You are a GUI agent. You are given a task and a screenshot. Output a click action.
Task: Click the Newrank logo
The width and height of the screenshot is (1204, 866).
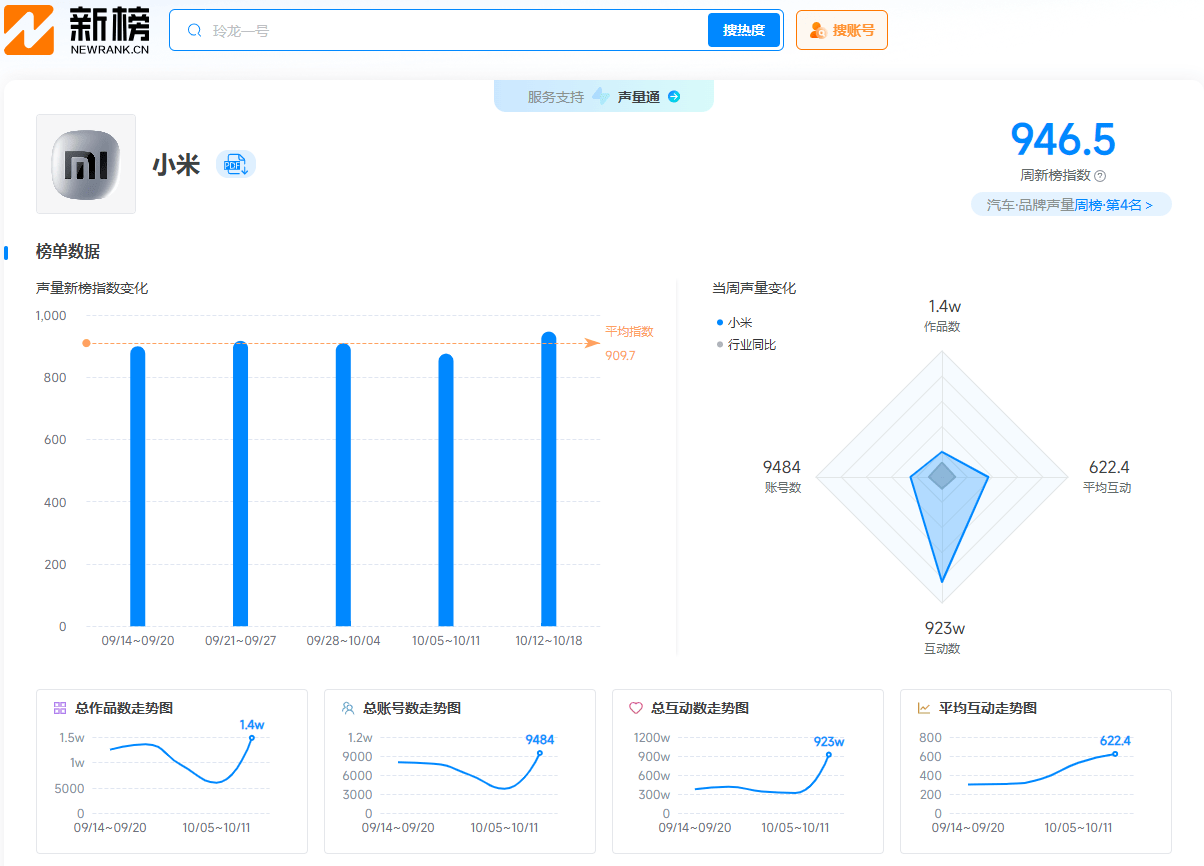78,30
